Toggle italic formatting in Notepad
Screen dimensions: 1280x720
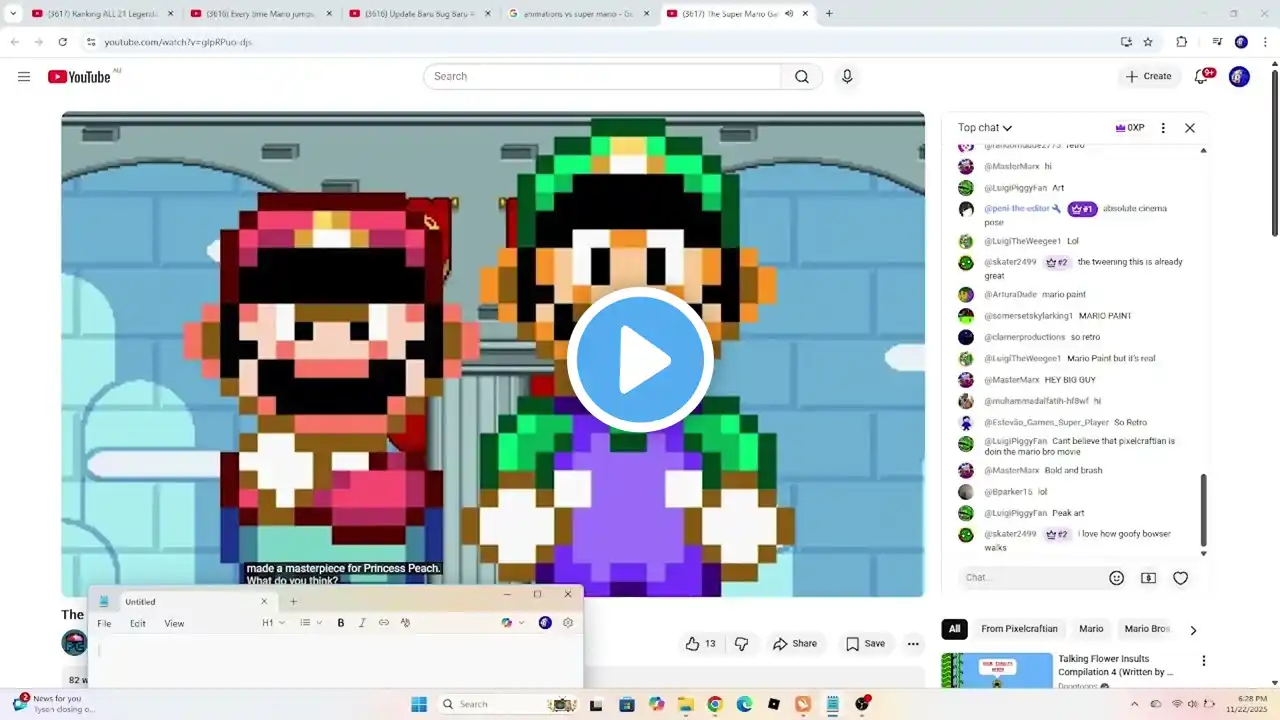point(362,623)
